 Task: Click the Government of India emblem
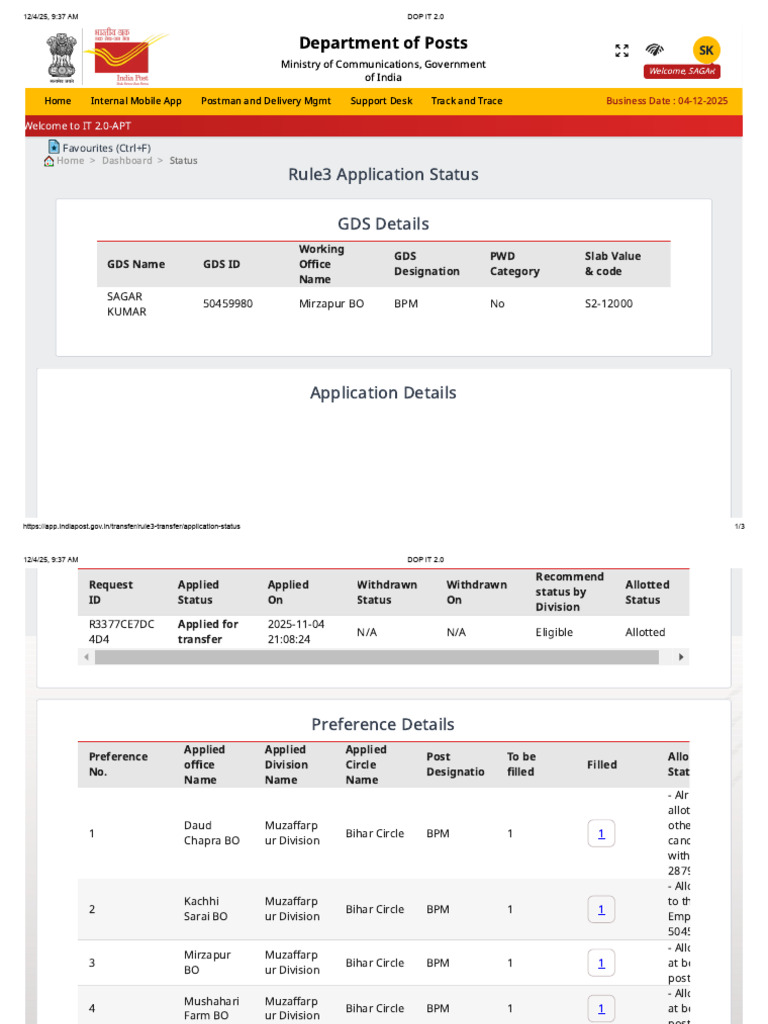click(x=60, y=58)
